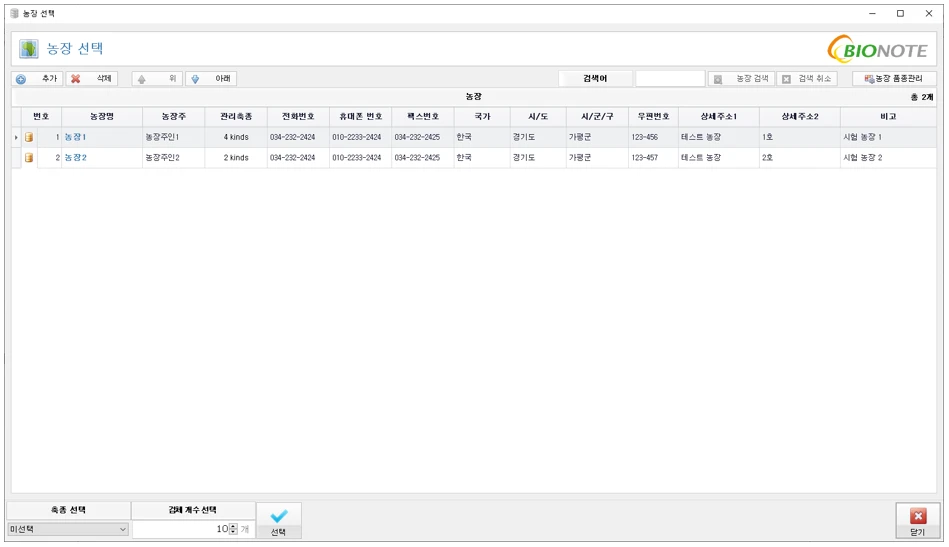Viewport: 949px width, 547px height.
Task: Click the '2 kinds' cell
Action: pyautogui.click(x=236, y=158)
